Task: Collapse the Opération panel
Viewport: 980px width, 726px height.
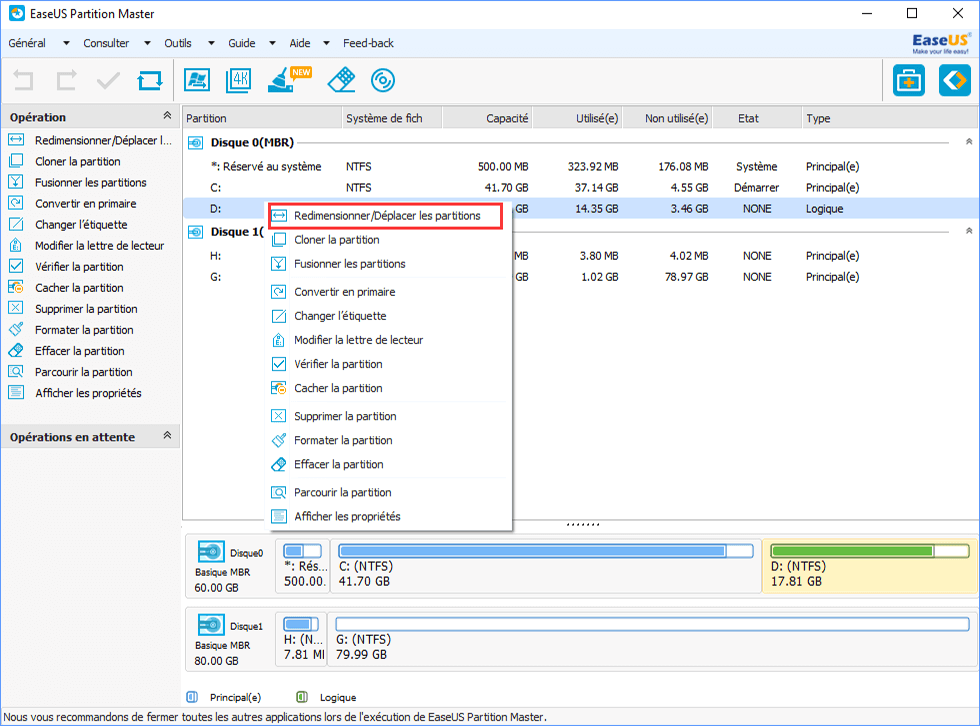Action: pos(167,116)
